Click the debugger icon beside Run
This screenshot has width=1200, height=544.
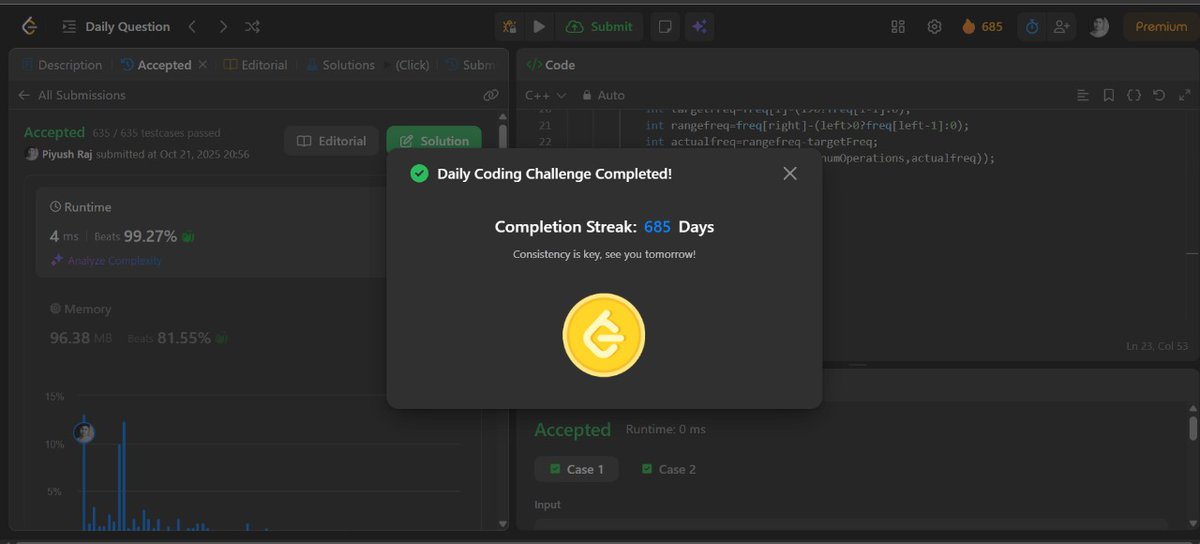pos(510,27)
